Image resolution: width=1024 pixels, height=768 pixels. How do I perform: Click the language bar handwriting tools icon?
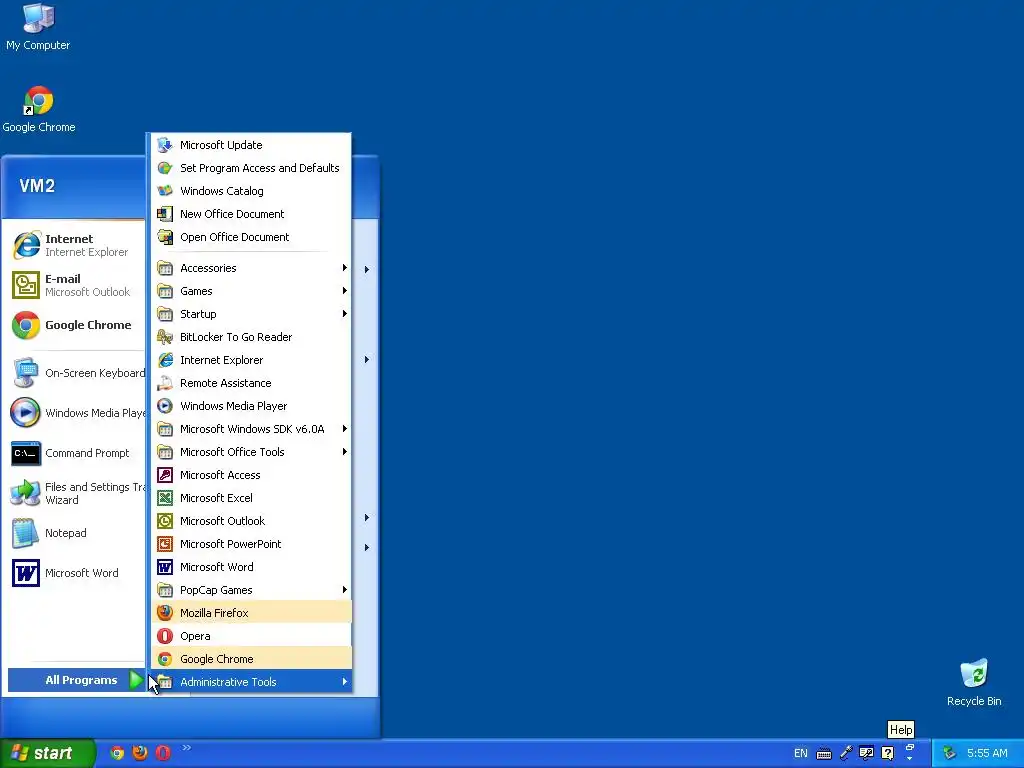click(867, 753)
